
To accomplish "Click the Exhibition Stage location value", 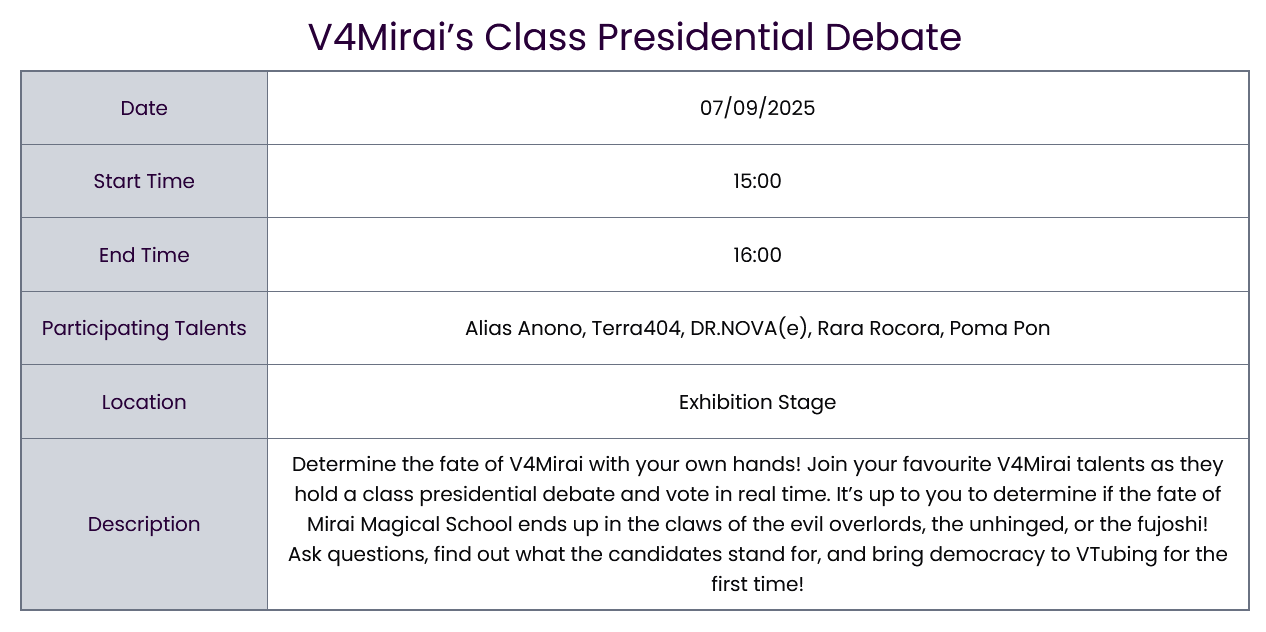I will point(757,402).
